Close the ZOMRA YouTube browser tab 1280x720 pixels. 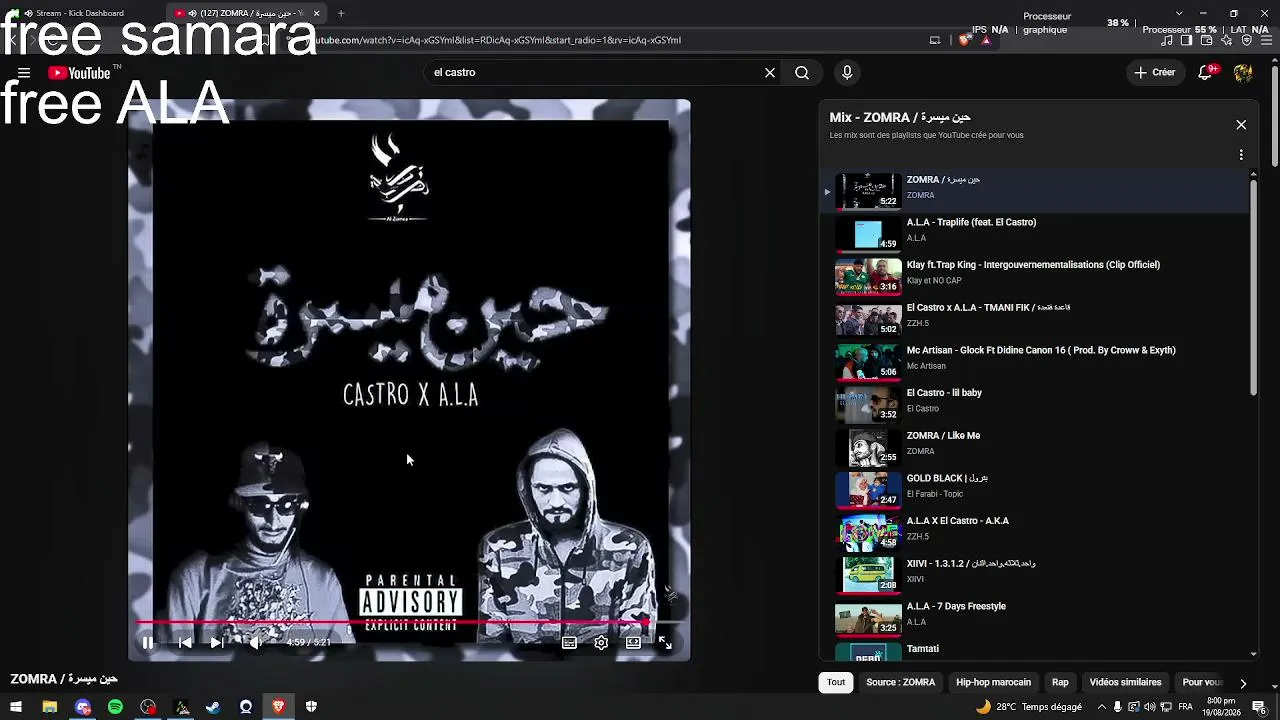click(x=316, y=13)
